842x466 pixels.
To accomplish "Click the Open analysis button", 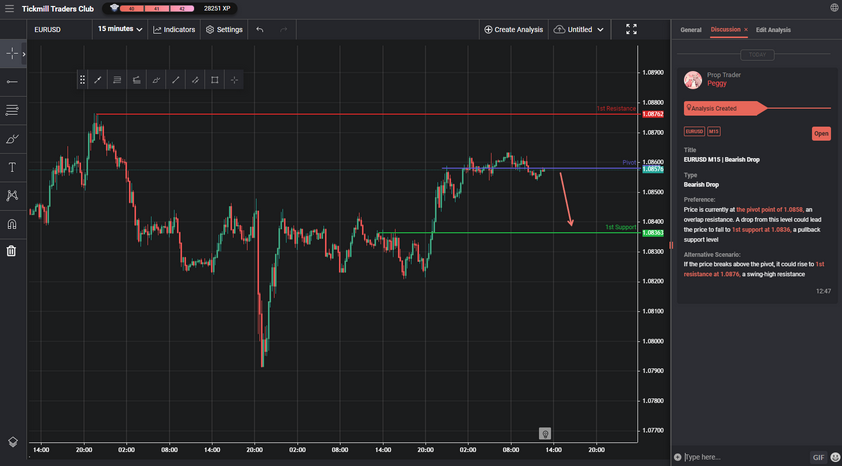I will (821, 134).
